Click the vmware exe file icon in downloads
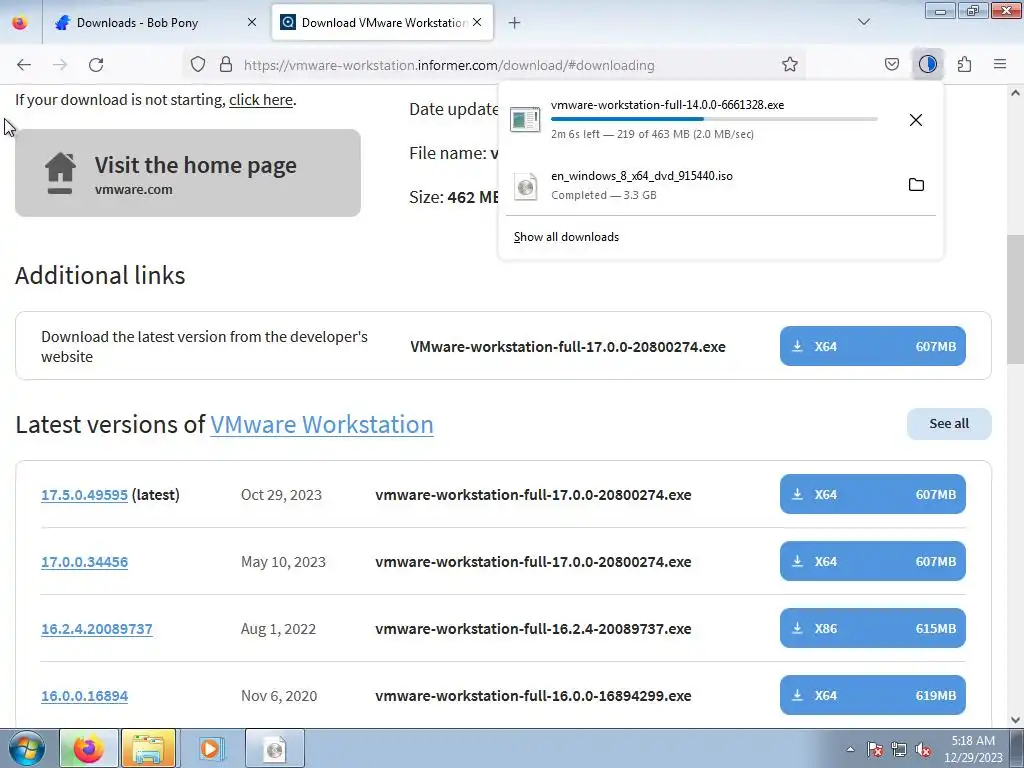This screenshot has width=1024, height=768. pyautogui.click(x=525, y=120)
